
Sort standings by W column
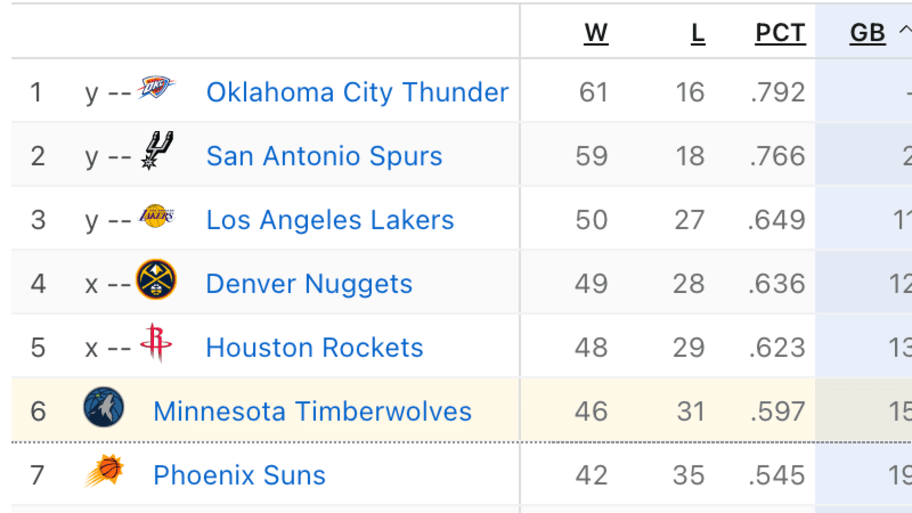click(596, 33)
